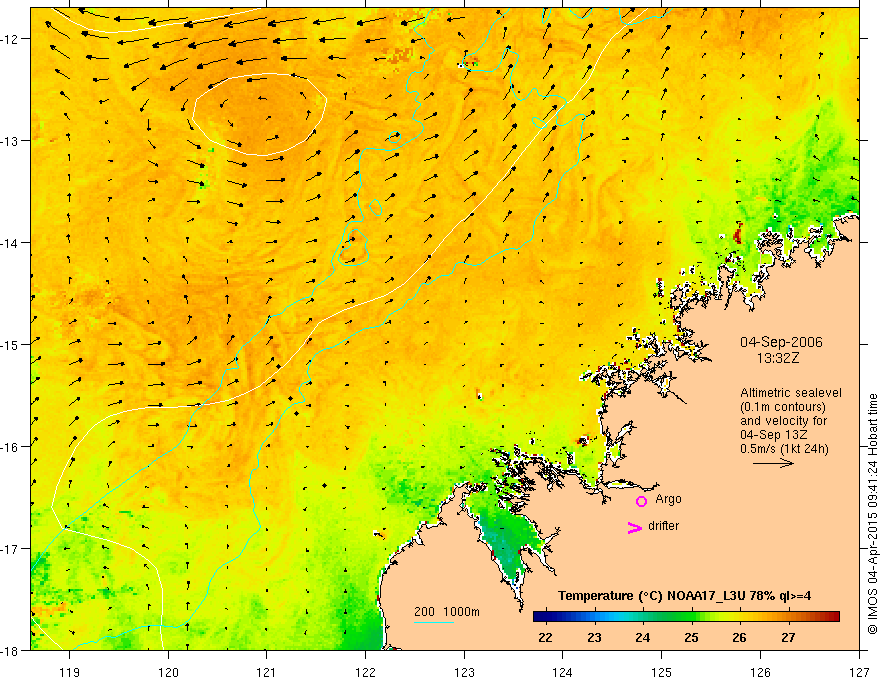Click the longitude axis label '120'
The width and height of the screenshot is (880, 680).
pos(168,672)
